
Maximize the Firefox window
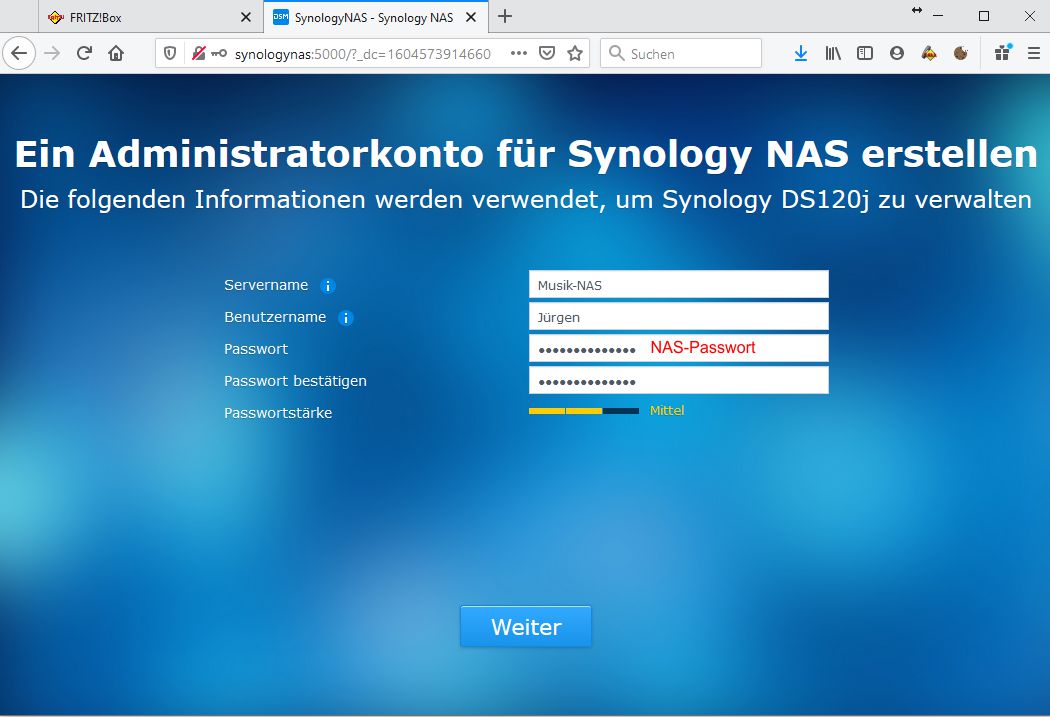tap(984, 16)
